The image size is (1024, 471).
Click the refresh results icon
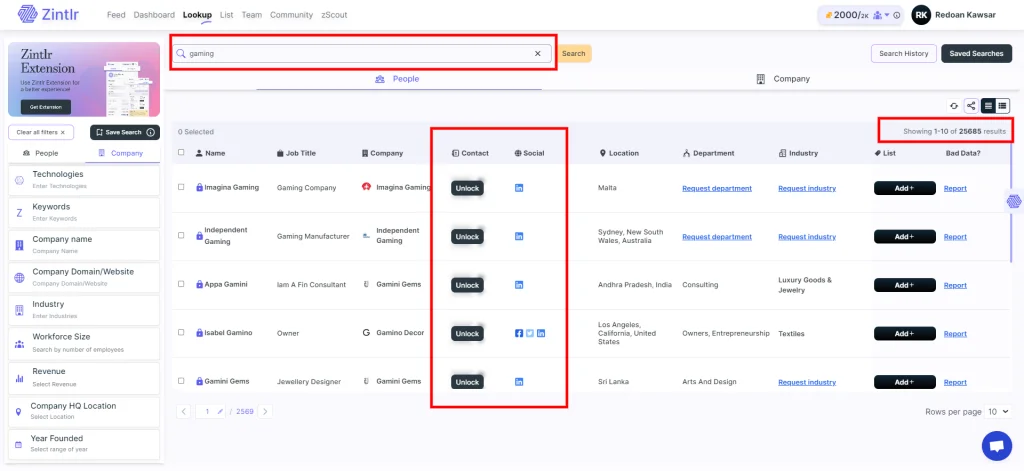[x=954, y=105]
